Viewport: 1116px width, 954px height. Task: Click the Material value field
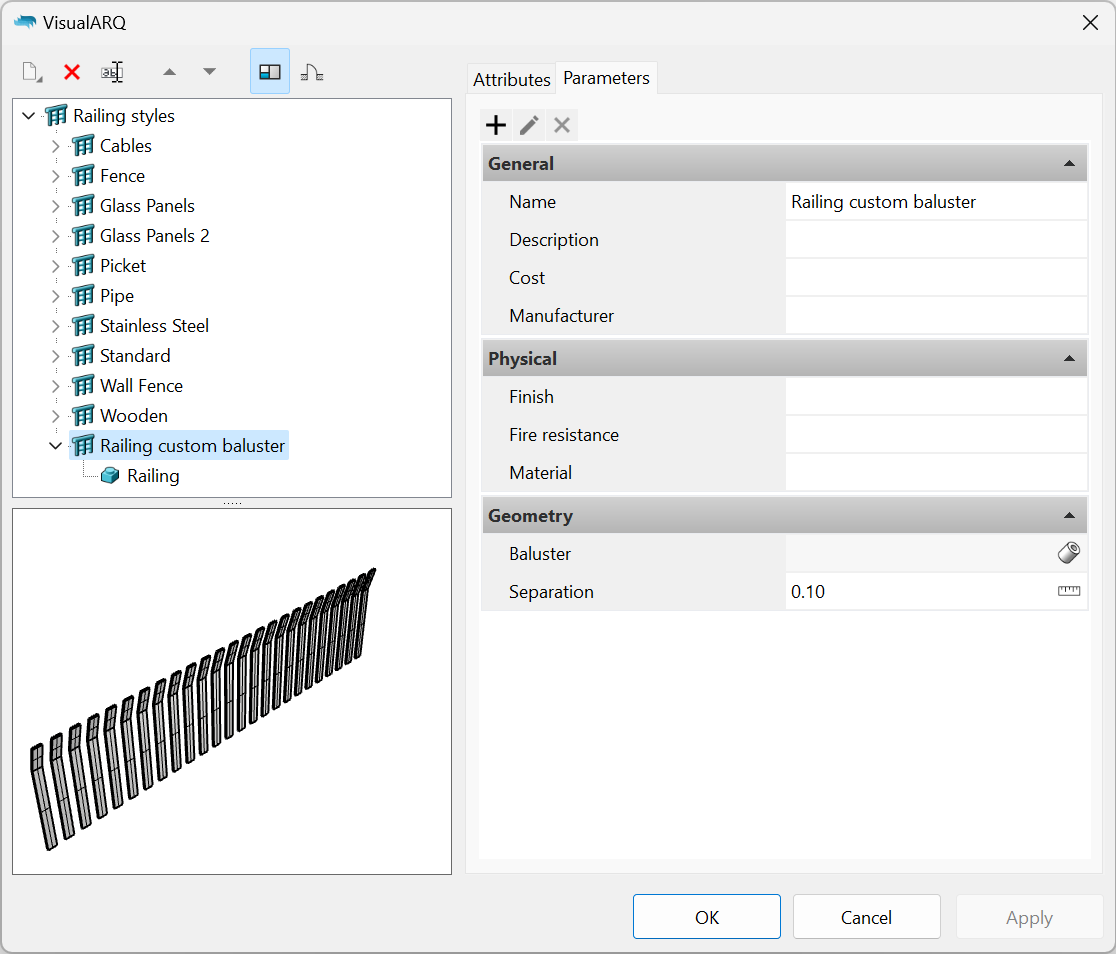936,473
